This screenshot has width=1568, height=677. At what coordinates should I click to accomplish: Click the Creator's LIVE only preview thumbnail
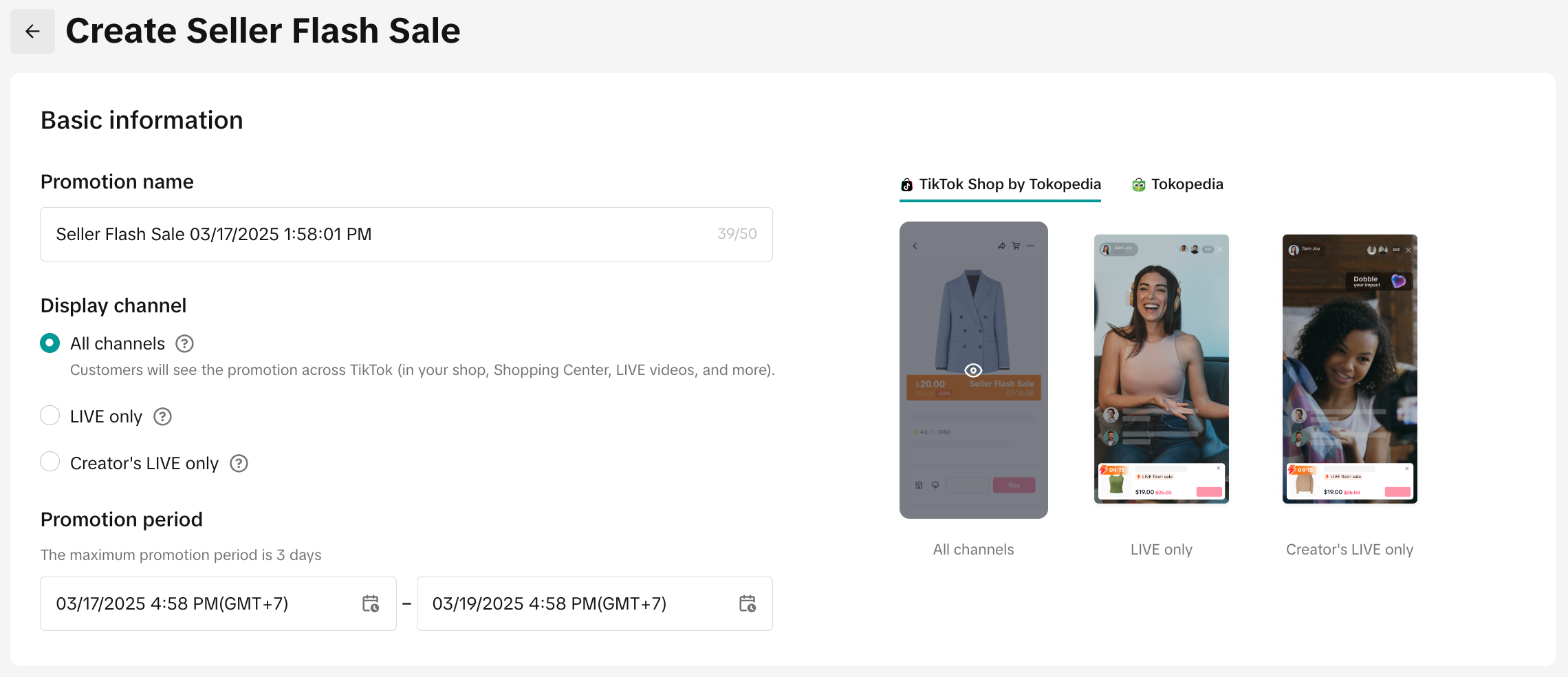[1349, 369]
